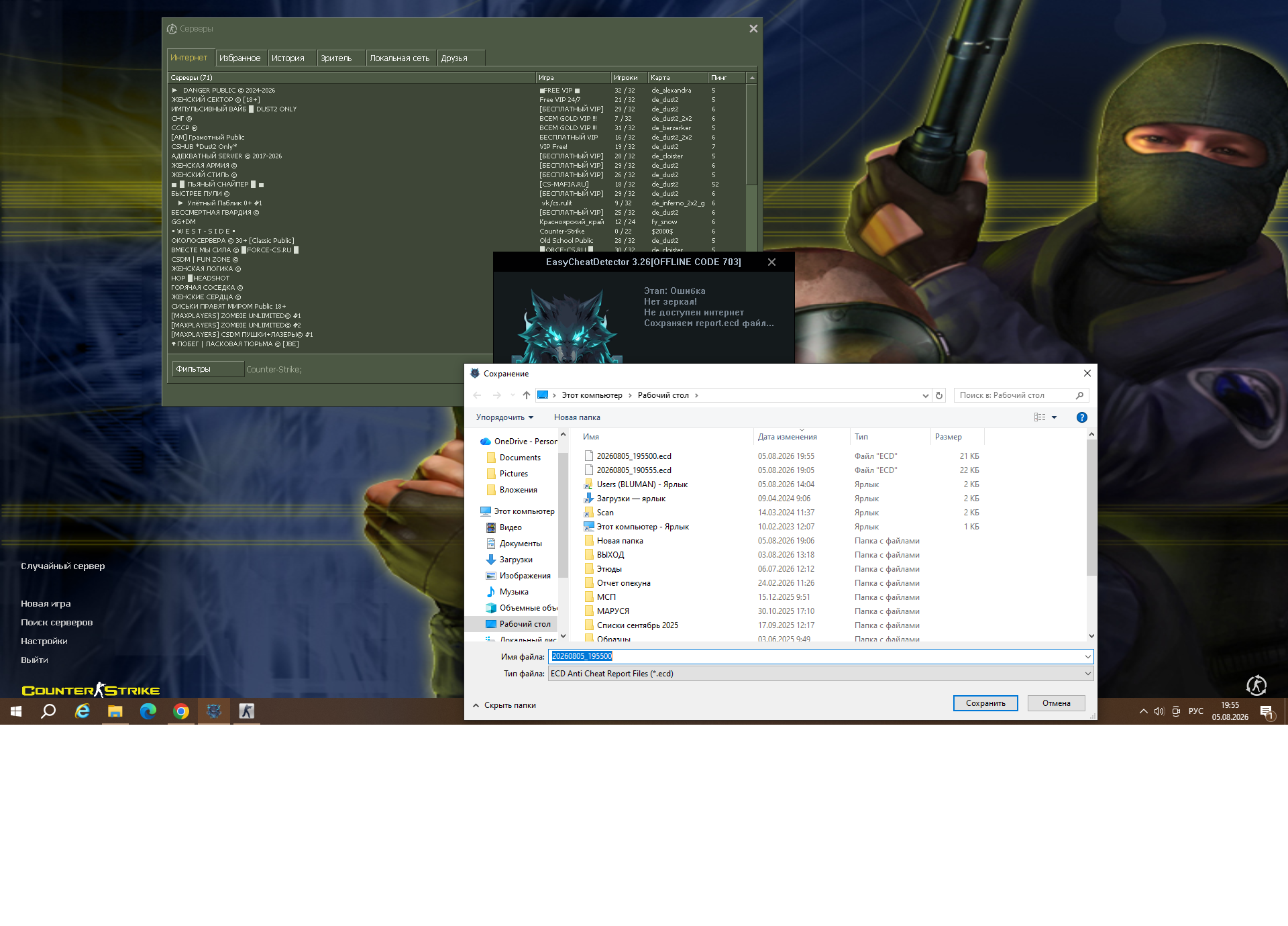The width and height of the screenshot is (1288, 926).
Task: Open taskbar search magnifier
Action: click(48, 711)
